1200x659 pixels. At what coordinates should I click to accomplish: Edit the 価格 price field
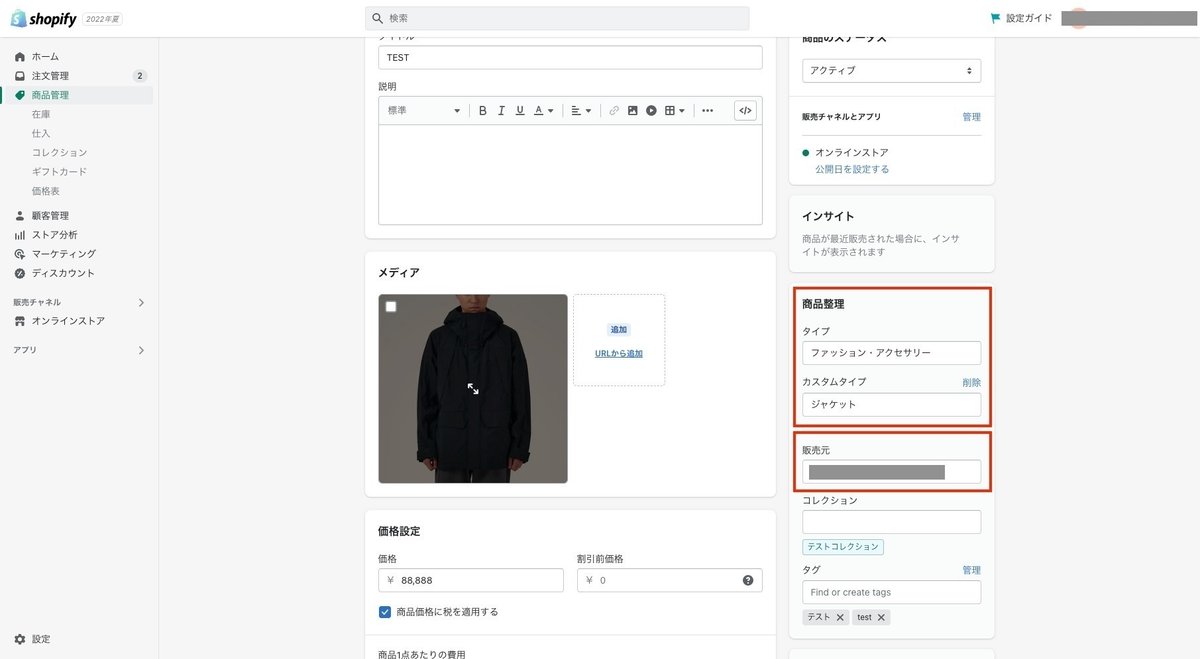pos(471,580)
